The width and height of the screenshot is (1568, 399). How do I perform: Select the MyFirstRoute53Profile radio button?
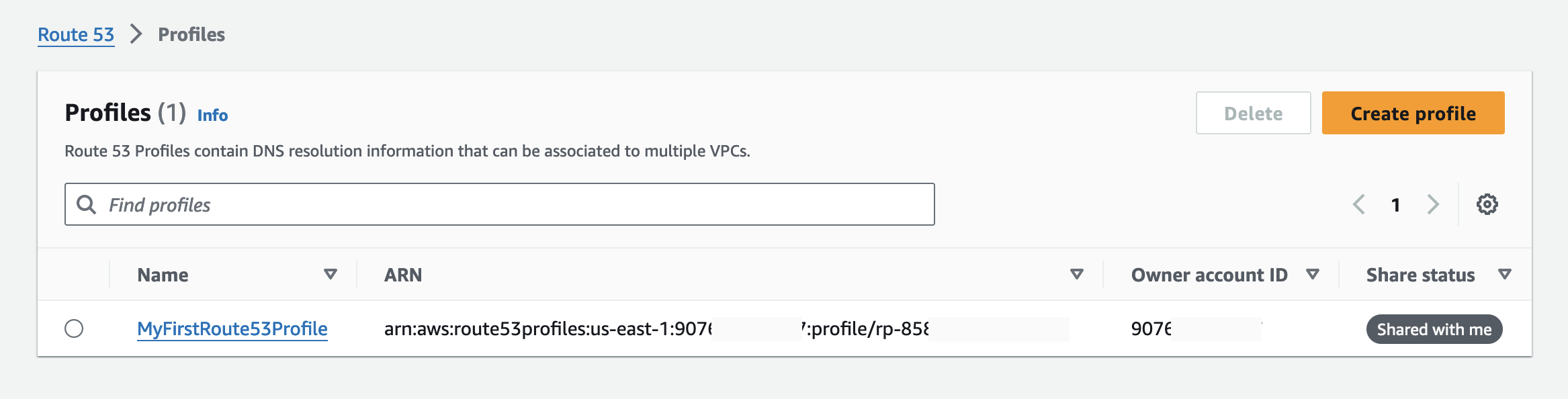click(74, 328)
